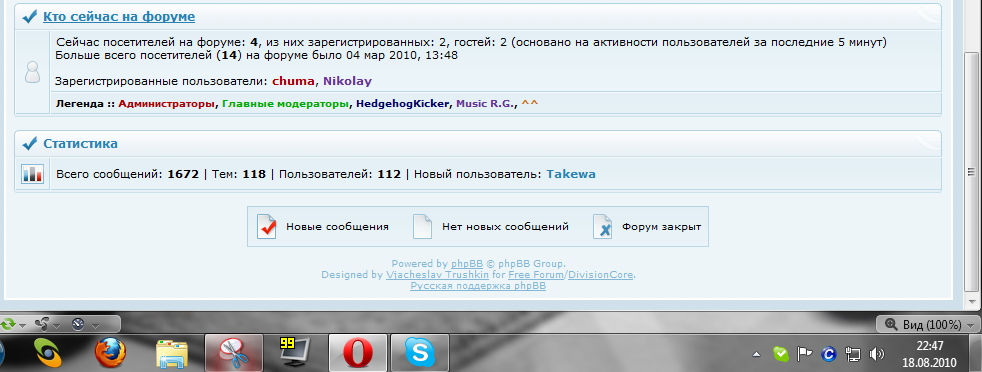The width and height of the screenshot is (982, 372).
Task: Click the 'Форум закрыт' legend label
Action: point(661,227)
